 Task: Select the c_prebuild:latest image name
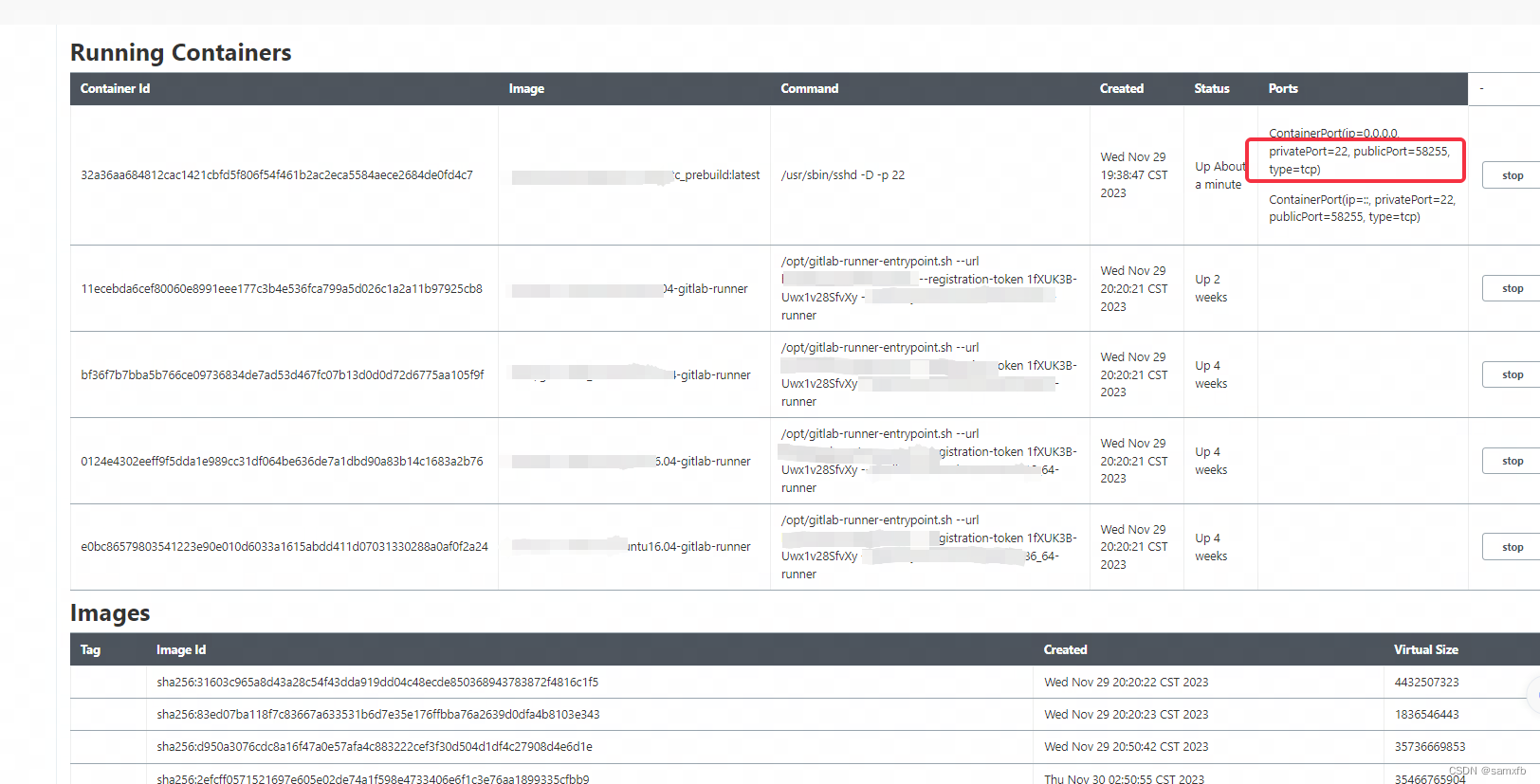(x=716, y=175)
